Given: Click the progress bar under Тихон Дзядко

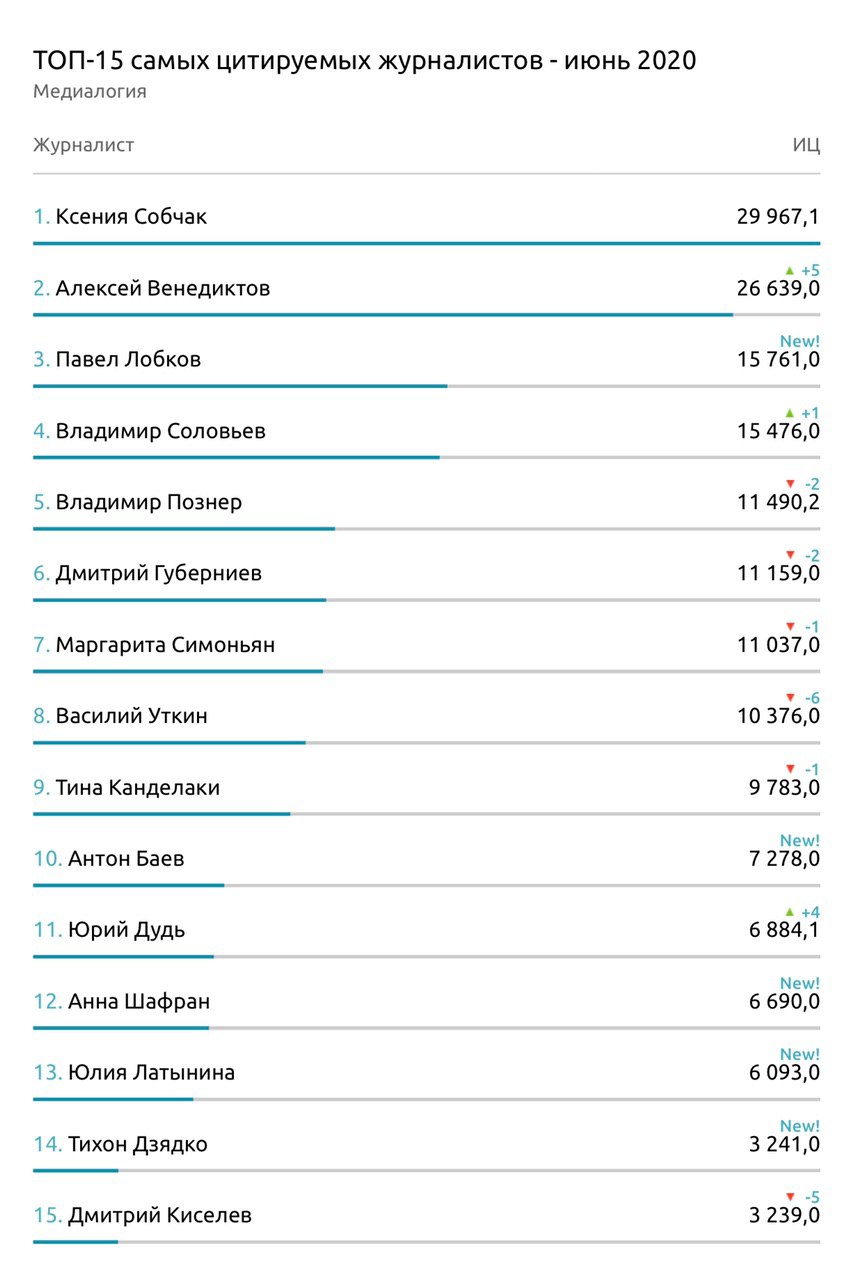Looking at the screenshot, I should (76, 1170).
